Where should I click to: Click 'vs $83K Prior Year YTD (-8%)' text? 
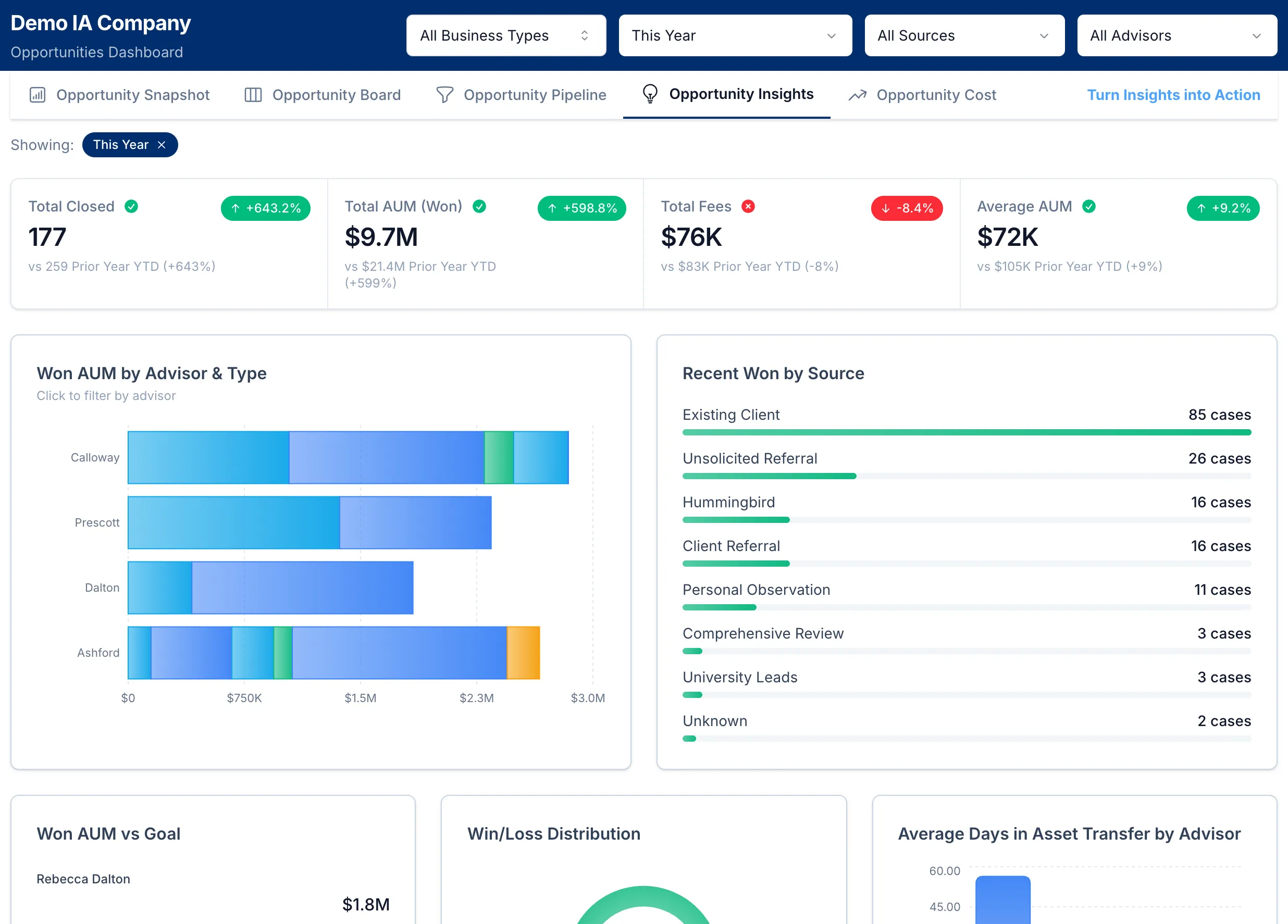click(750, 266)
